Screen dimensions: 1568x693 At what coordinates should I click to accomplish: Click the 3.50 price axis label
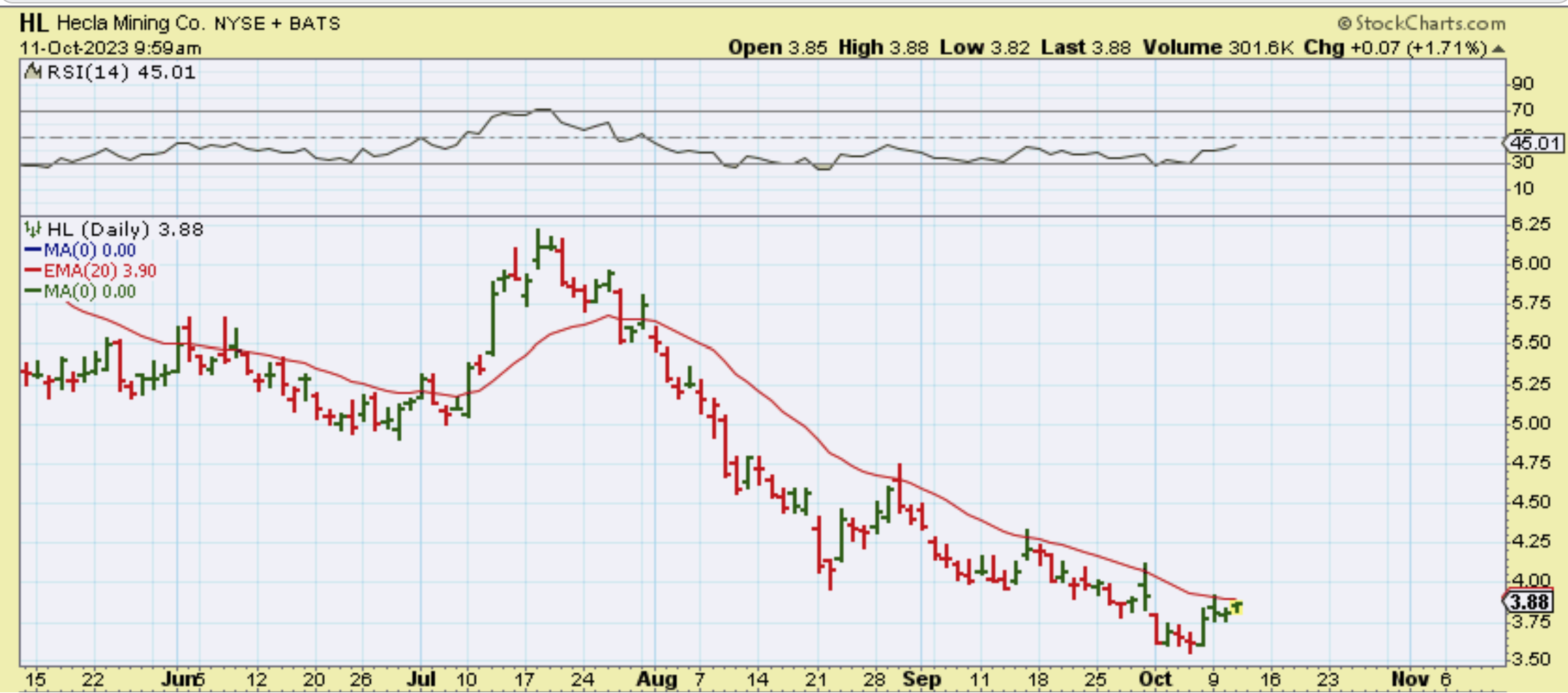pos(1531,659)
